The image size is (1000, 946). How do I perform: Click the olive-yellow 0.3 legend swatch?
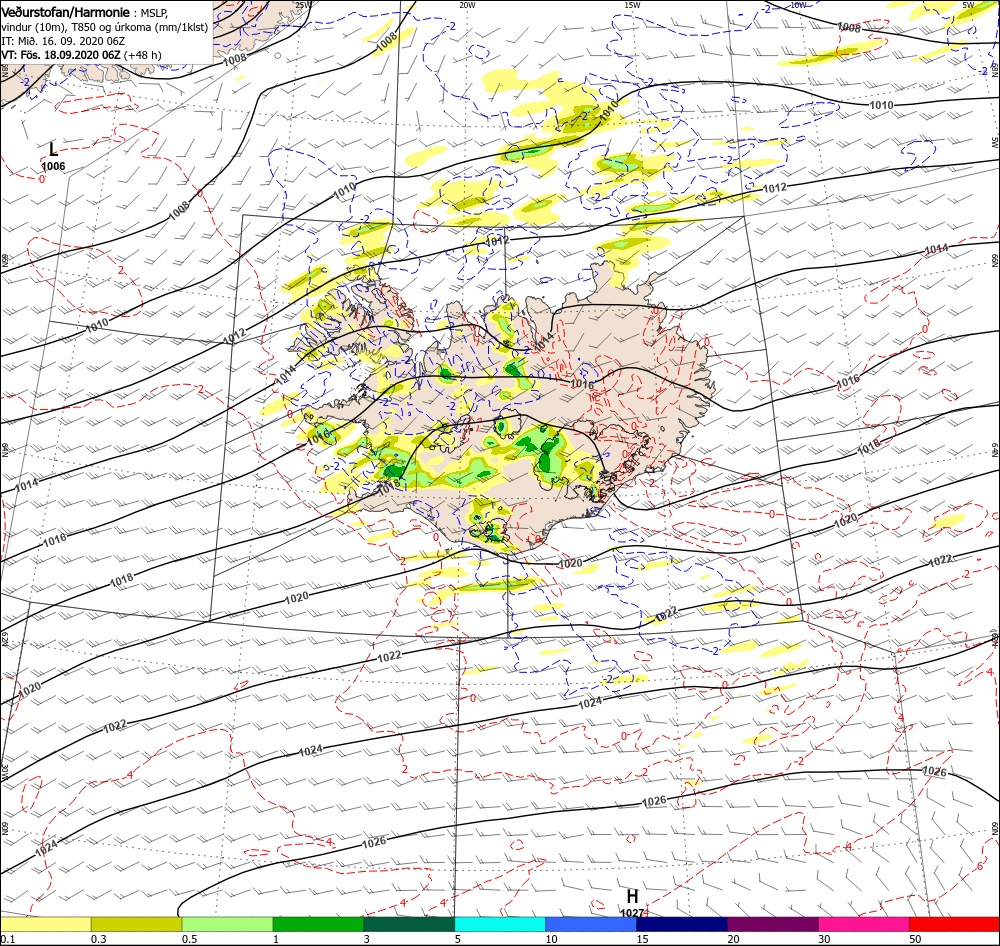point(136,924)
